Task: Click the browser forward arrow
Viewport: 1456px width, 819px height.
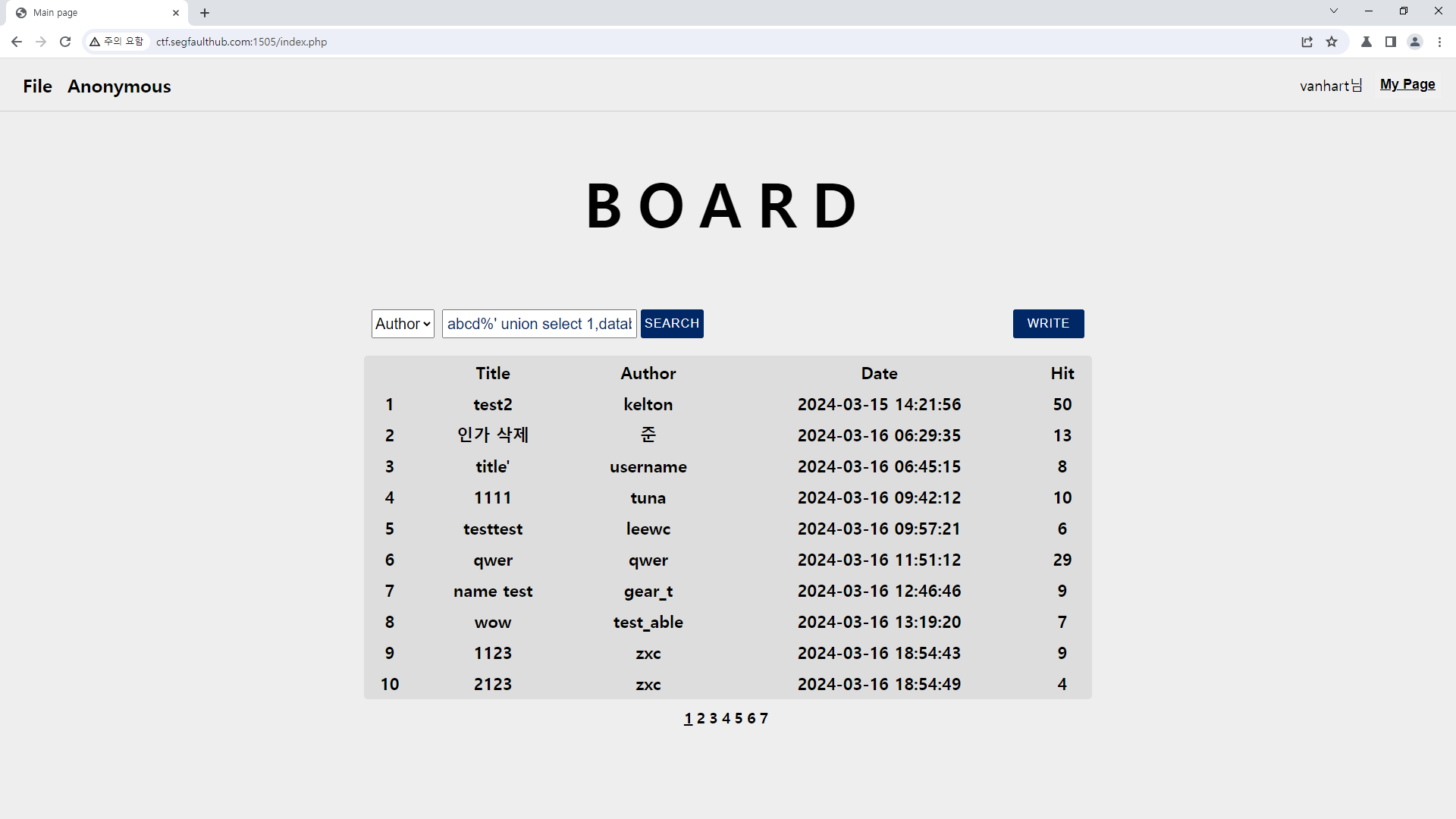Action: (41, 42)
